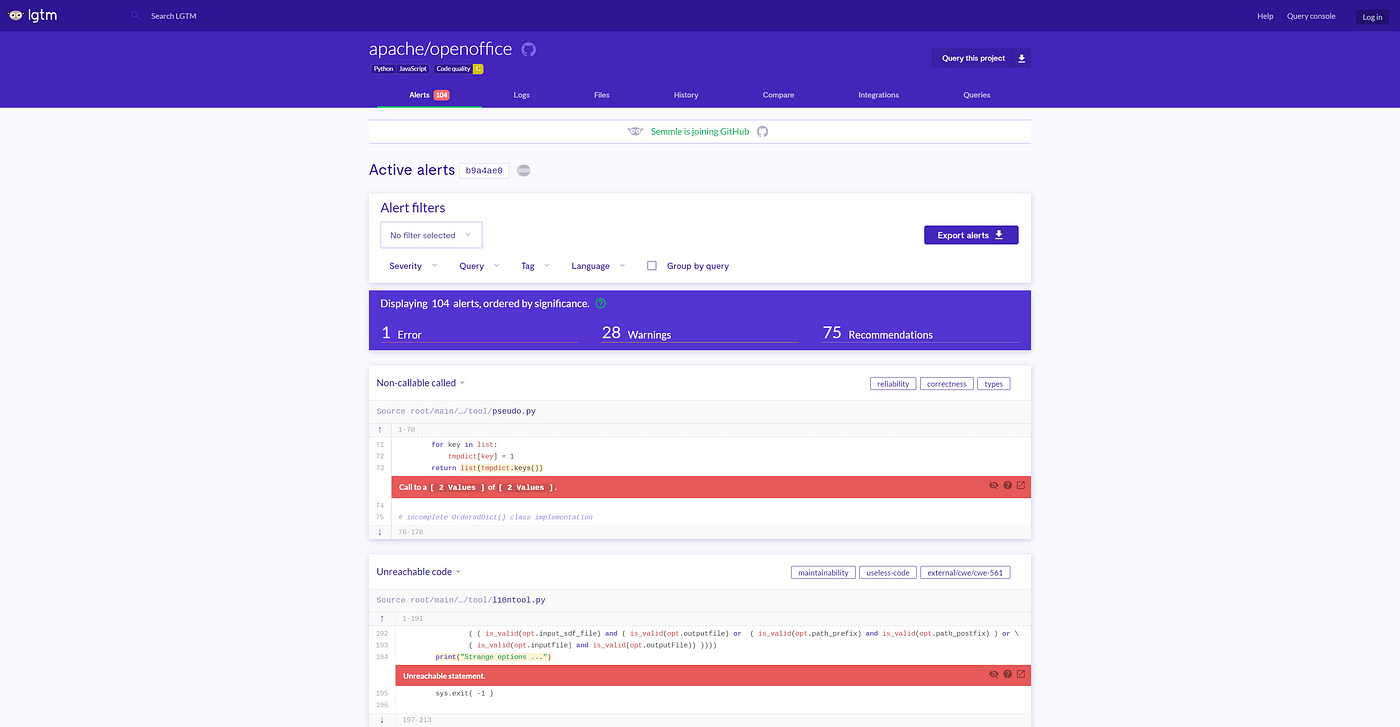Switch to the Files tab

pos(602,95)
